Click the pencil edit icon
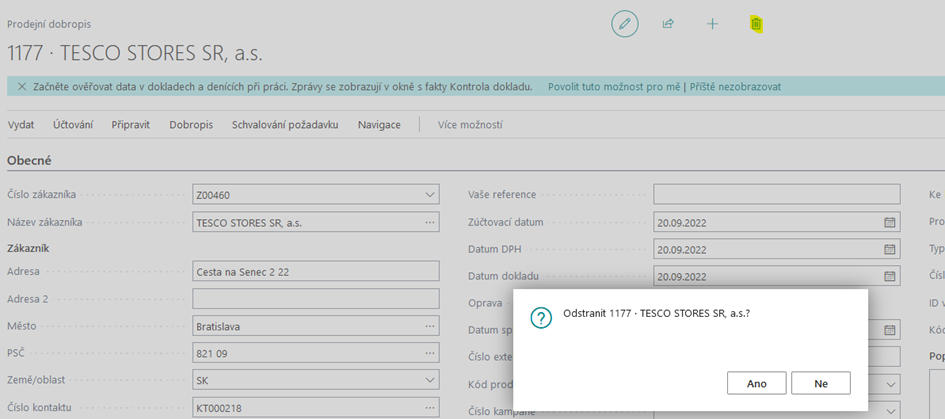The image size is (945, 419). (x=625, y=24)
